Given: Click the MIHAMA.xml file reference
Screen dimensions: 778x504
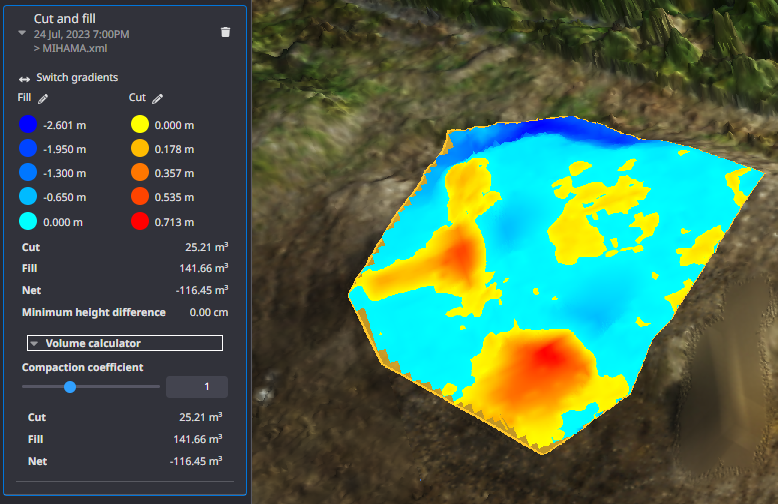Looking at the screenshot, I should tap(74, 48).
